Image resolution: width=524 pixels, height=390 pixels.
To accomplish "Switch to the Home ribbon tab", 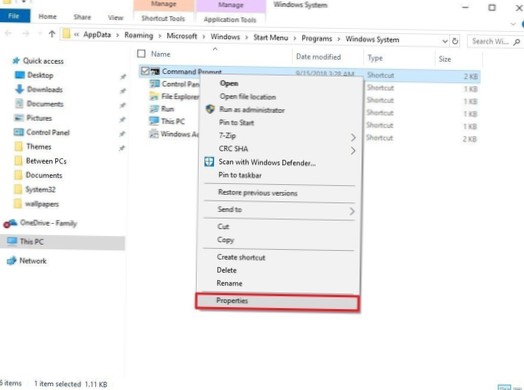I will click(47, 17).
